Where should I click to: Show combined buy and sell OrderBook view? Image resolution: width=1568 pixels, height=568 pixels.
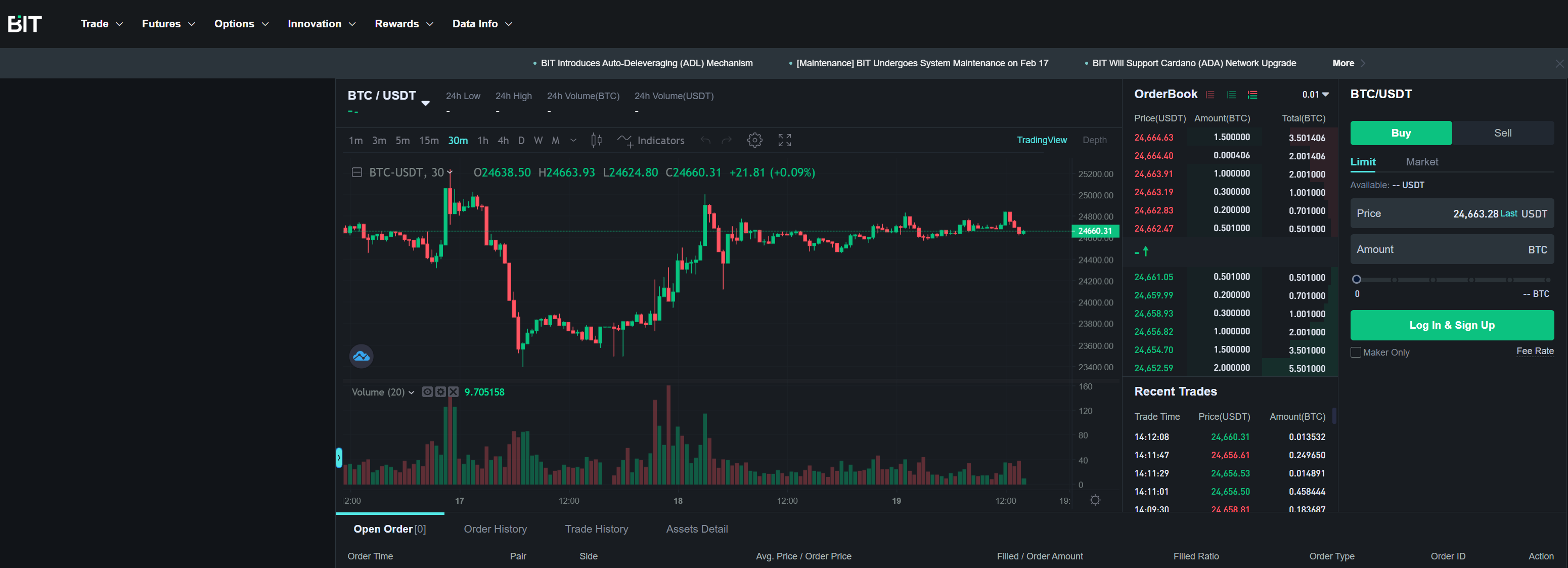click(1252, 95)
